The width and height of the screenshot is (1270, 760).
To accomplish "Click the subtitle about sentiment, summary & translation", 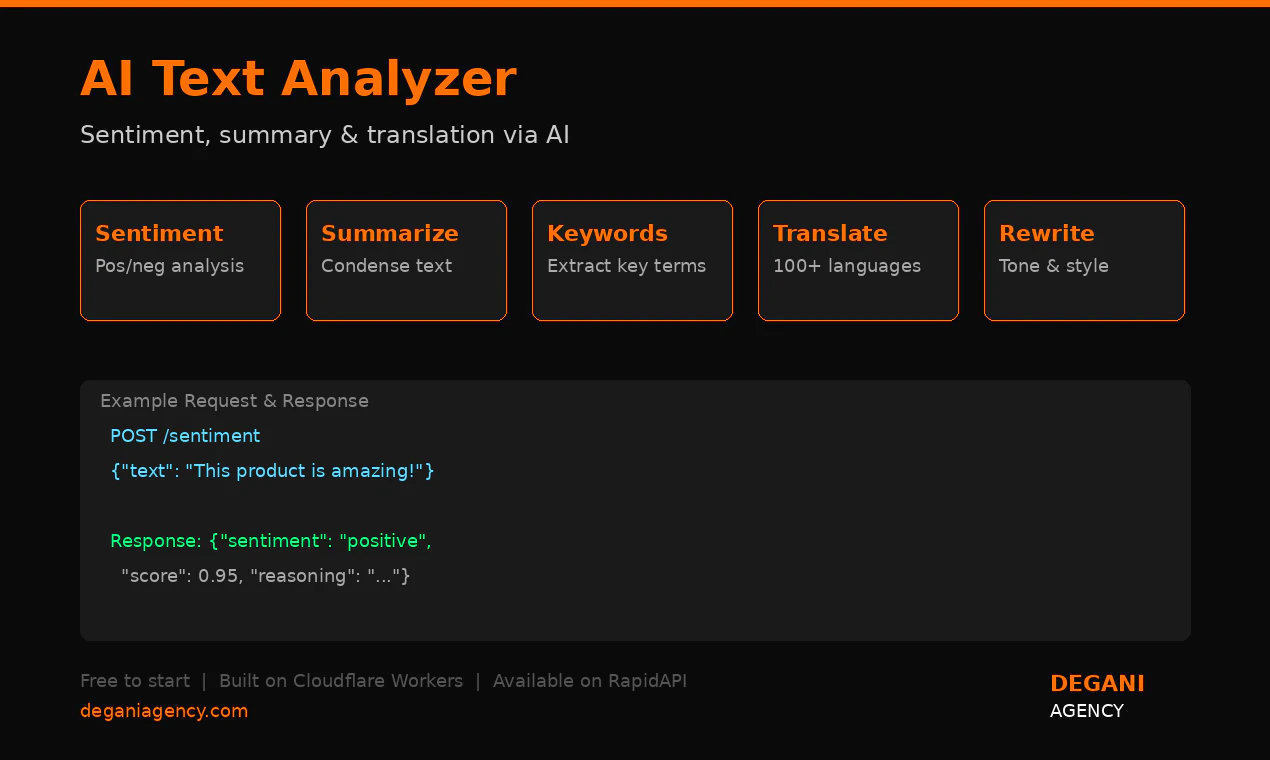I will pyautogui.click(x=324, y=135).
